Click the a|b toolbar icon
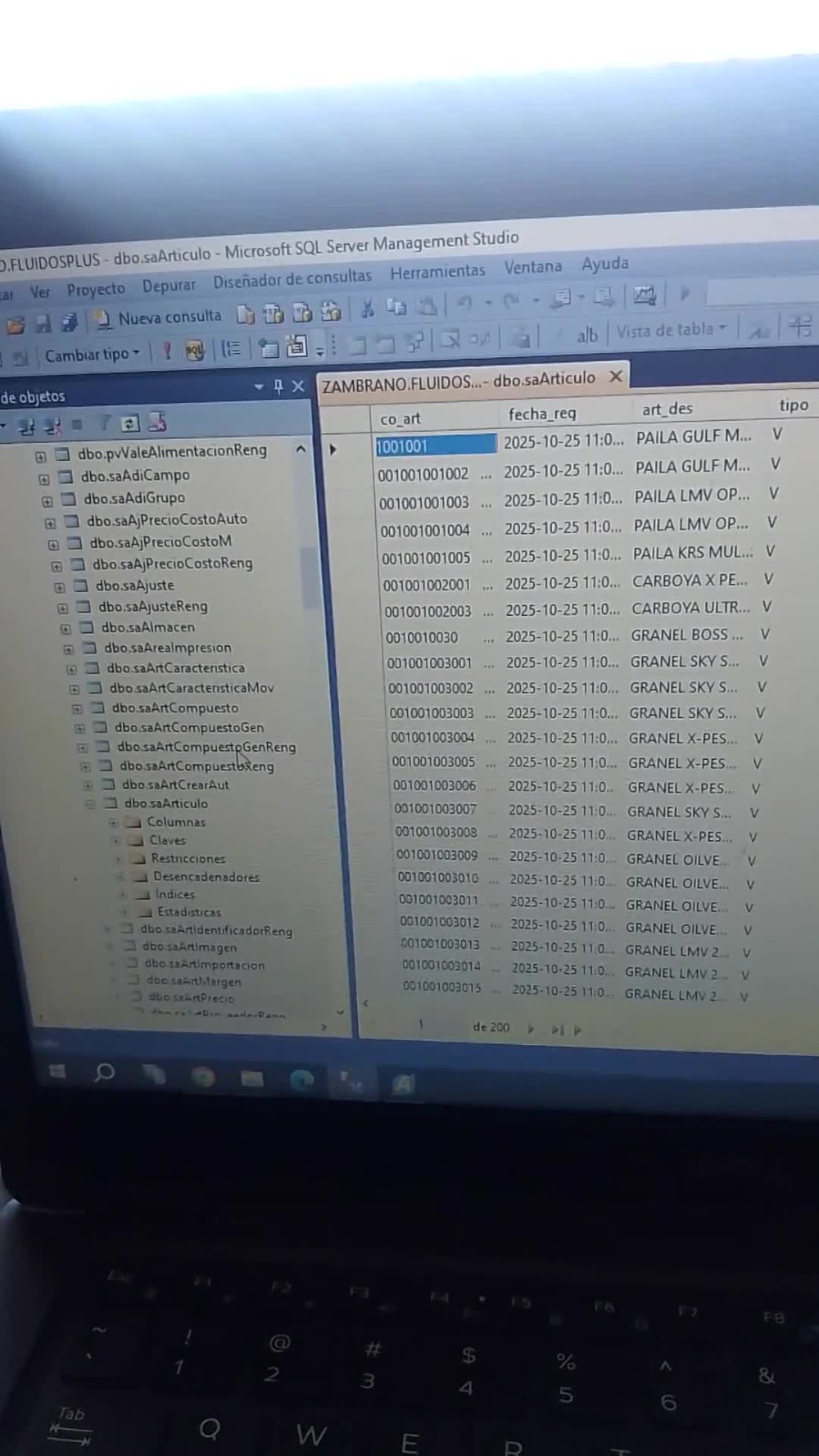This screenshot has width=819, height=1456. coord(587,334)
